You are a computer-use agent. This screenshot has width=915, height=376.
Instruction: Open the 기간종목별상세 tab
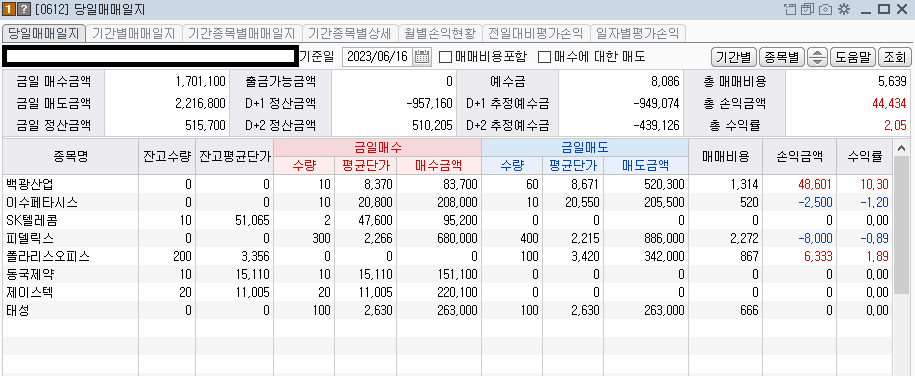coord(350,33)
